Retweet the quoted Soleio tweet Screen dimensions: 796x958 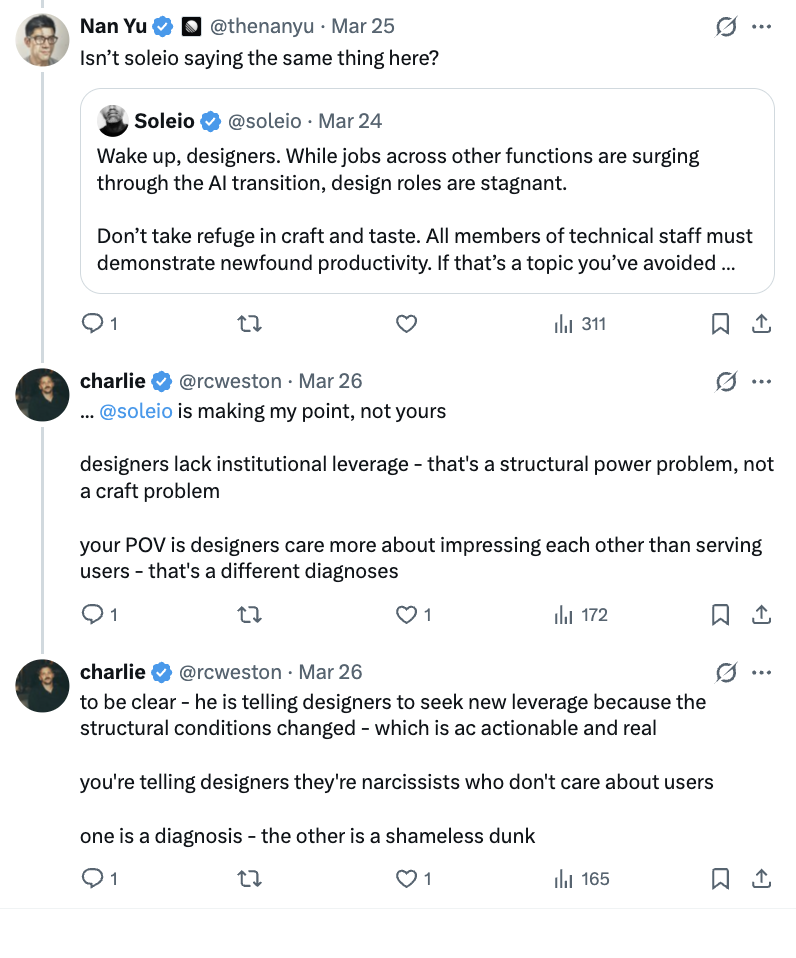pos(249,323)
